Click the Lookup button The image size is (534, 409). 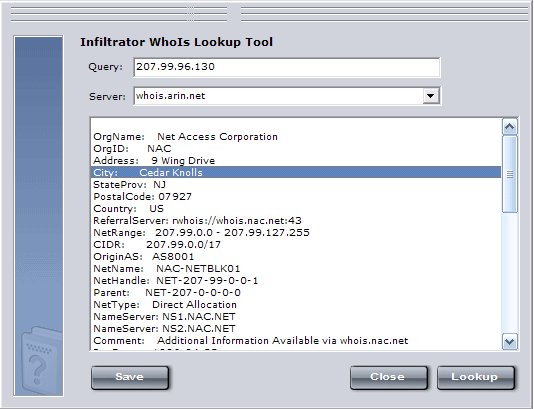[x=475, y=377]
